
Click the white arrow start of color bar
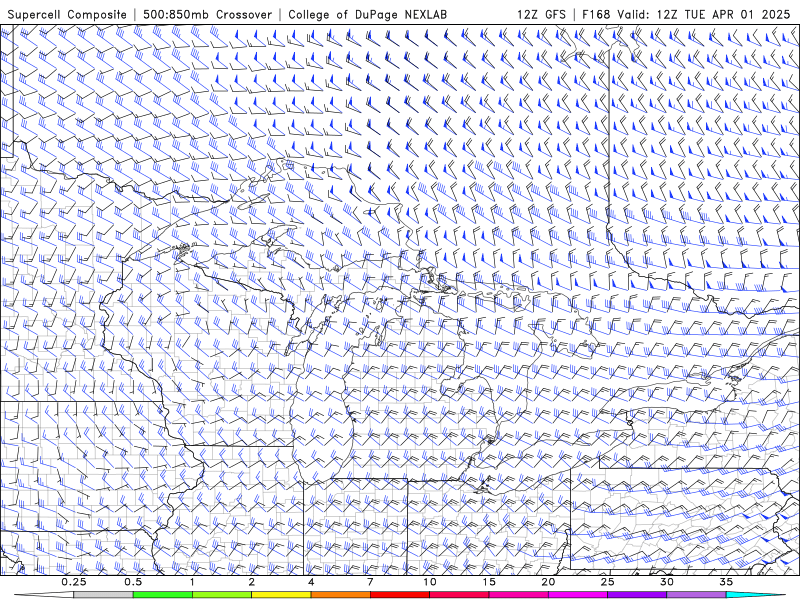pyautogui.click(x=44, y=595)
